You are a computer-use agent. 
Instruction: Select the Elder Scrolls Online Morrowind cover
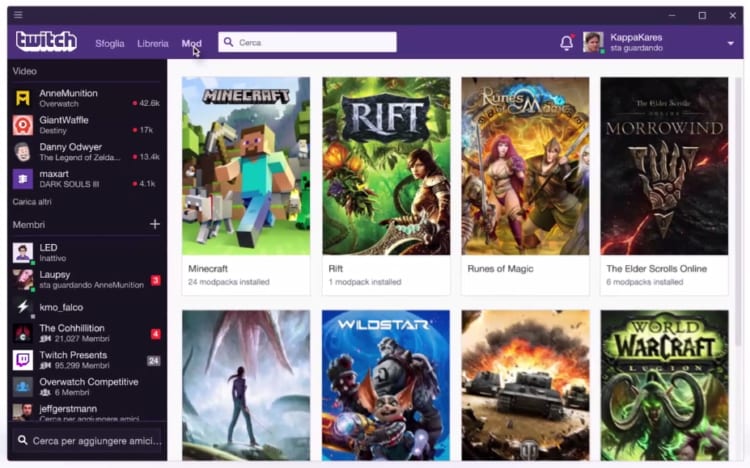[x=664, y=166]
